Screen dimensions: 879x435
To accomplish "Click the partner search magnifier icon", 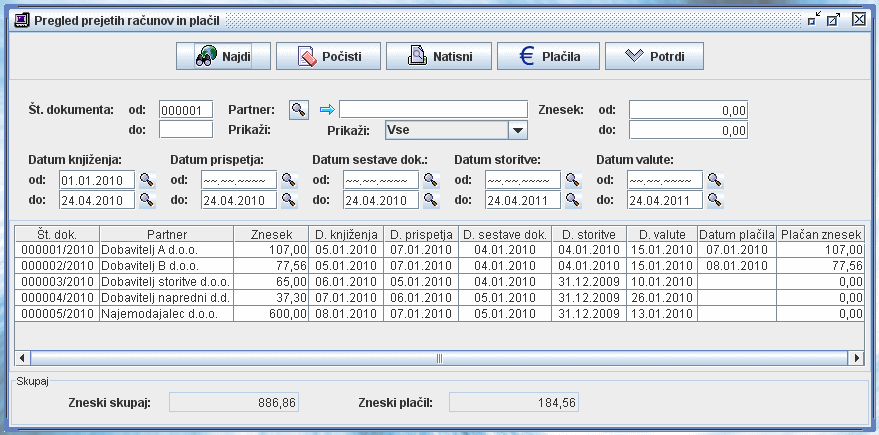I will [x=298, y=109].
